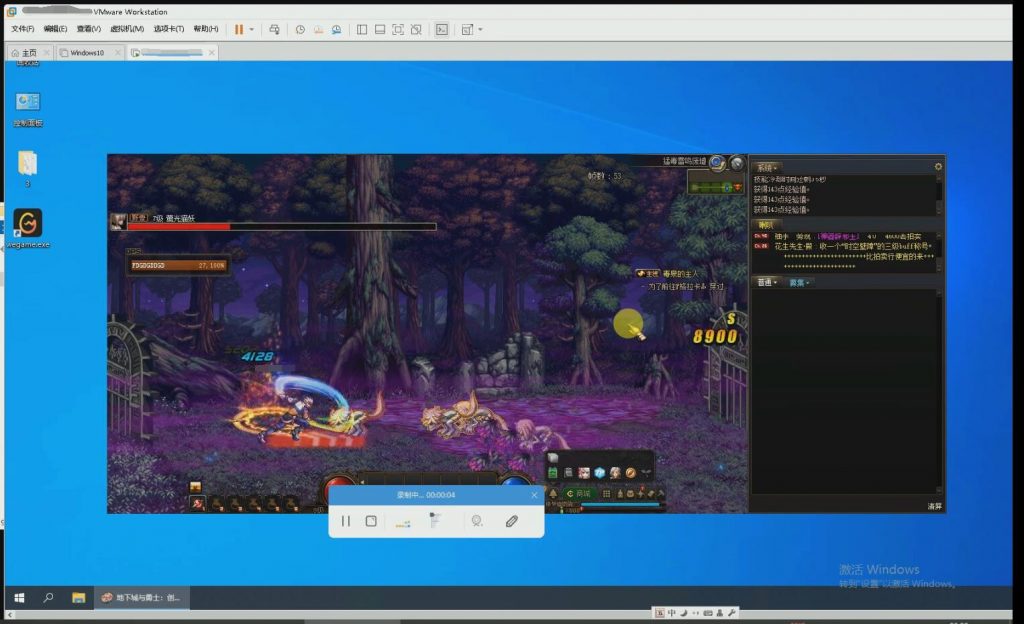Click the blue hexagon game icon

[x=600, y=473]
